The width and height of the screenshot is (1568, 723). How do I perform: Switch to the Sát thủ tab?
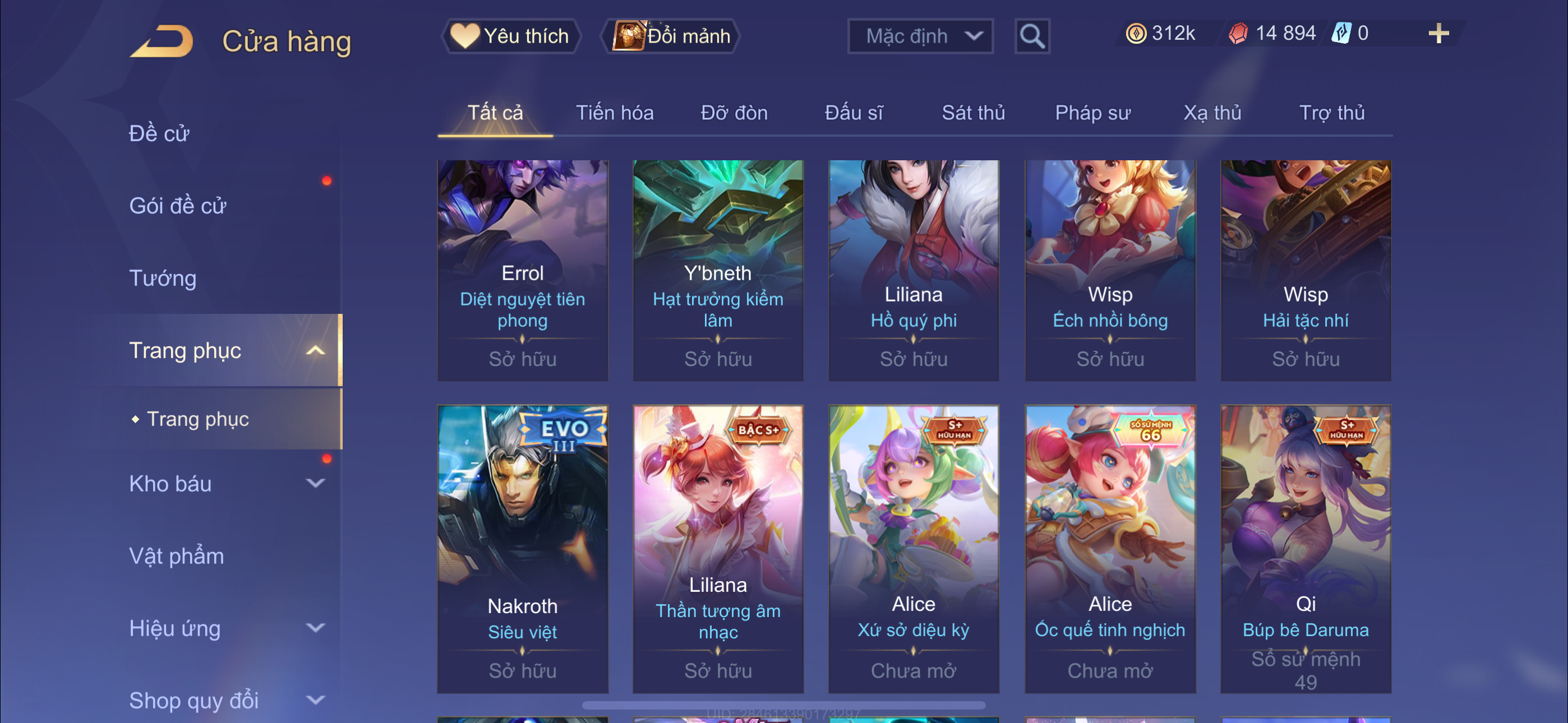(974, 113)
